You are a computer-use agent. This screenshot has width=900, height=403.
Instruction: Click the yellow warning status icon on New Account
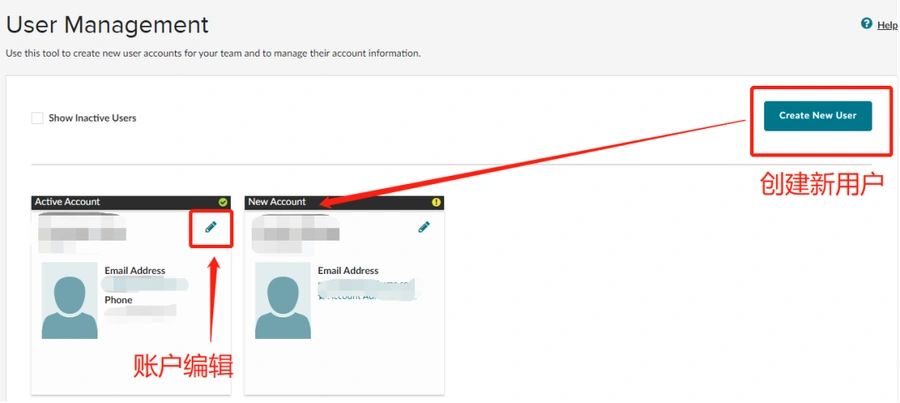pos(436,202)
